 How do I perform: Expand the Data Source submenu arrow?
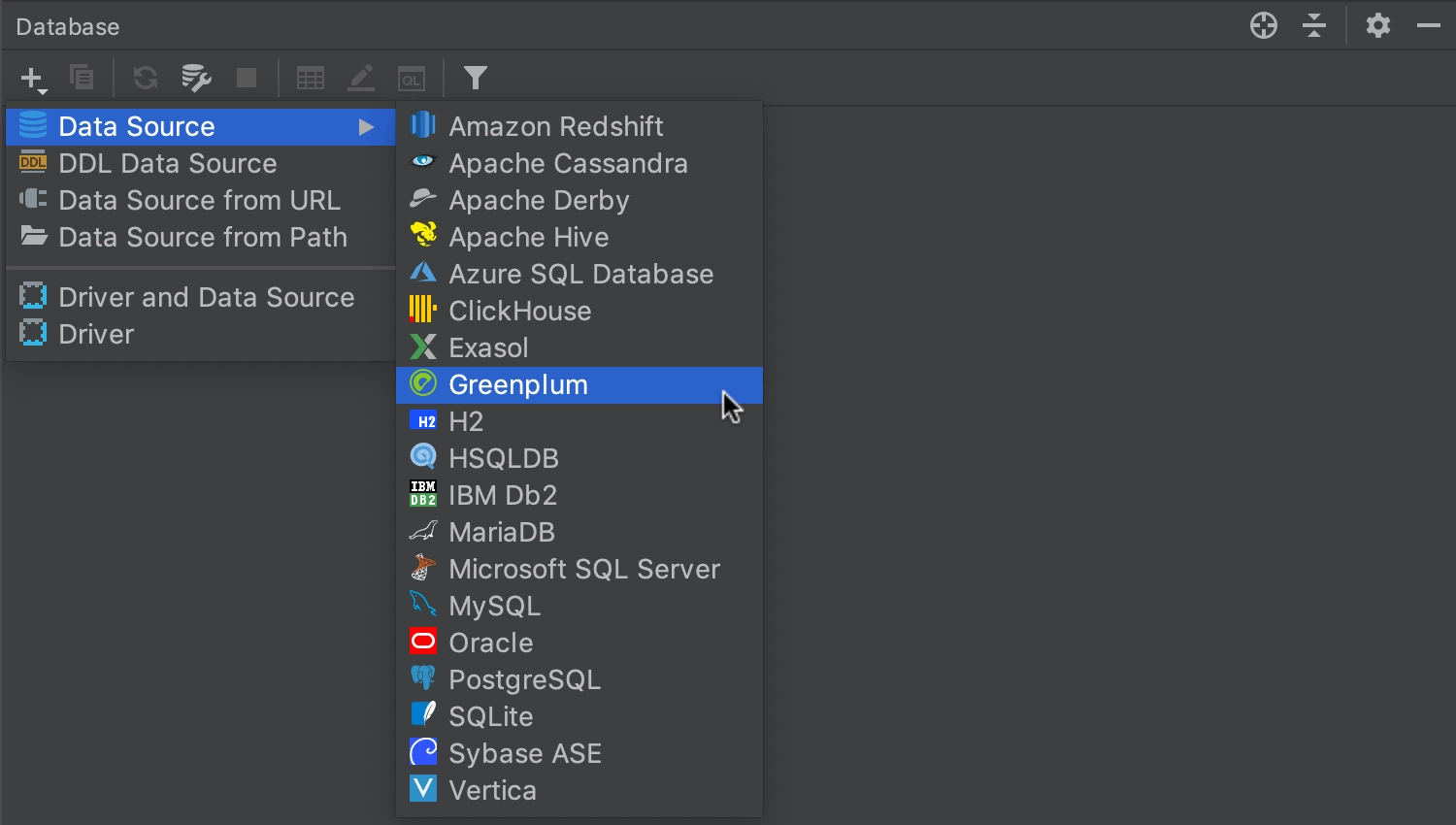tap(366, 127)
